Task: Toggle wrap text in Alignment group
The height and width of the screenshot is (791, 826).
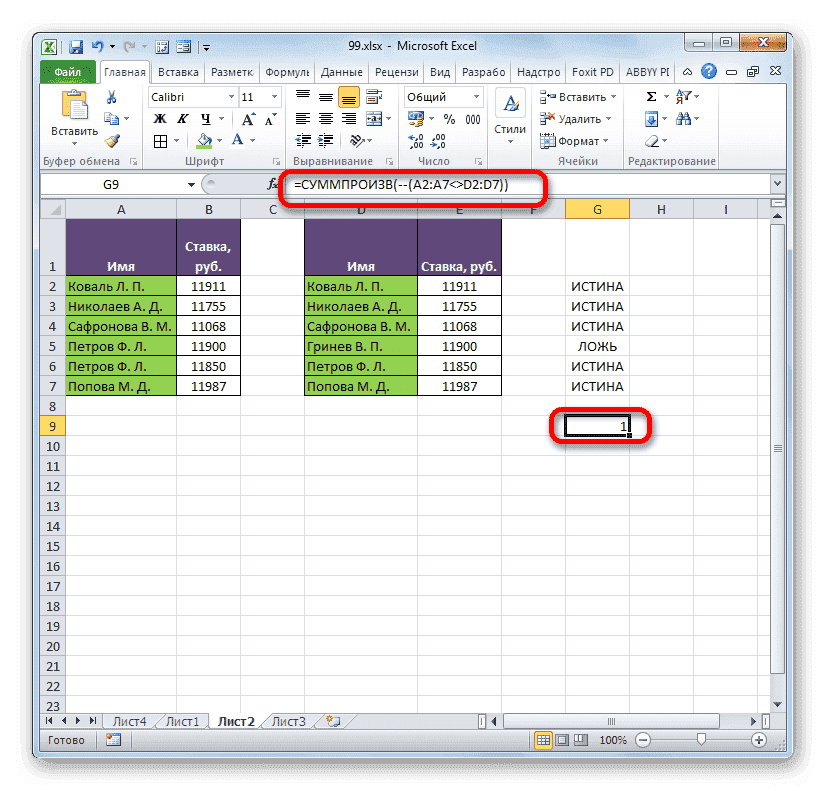Action: pos(374,94)
